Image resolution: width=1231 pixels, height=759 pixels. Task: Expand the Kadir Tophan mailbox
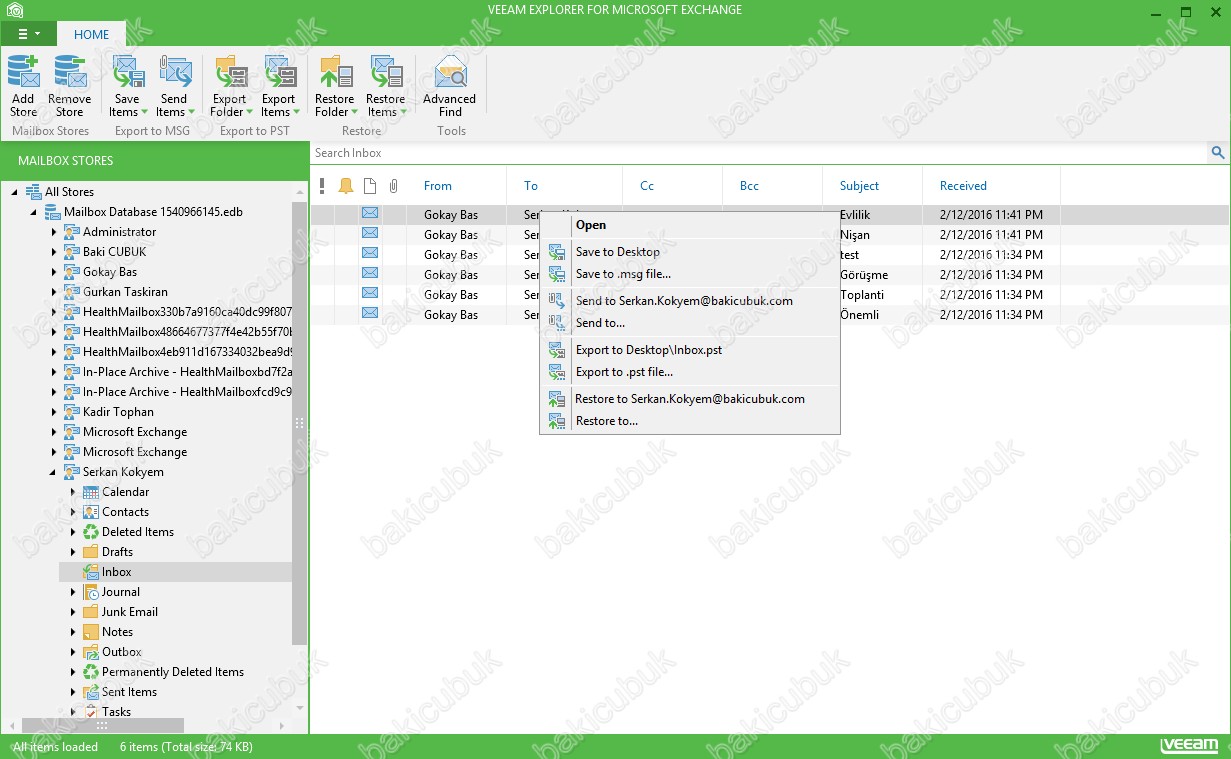tap(54, 412)
